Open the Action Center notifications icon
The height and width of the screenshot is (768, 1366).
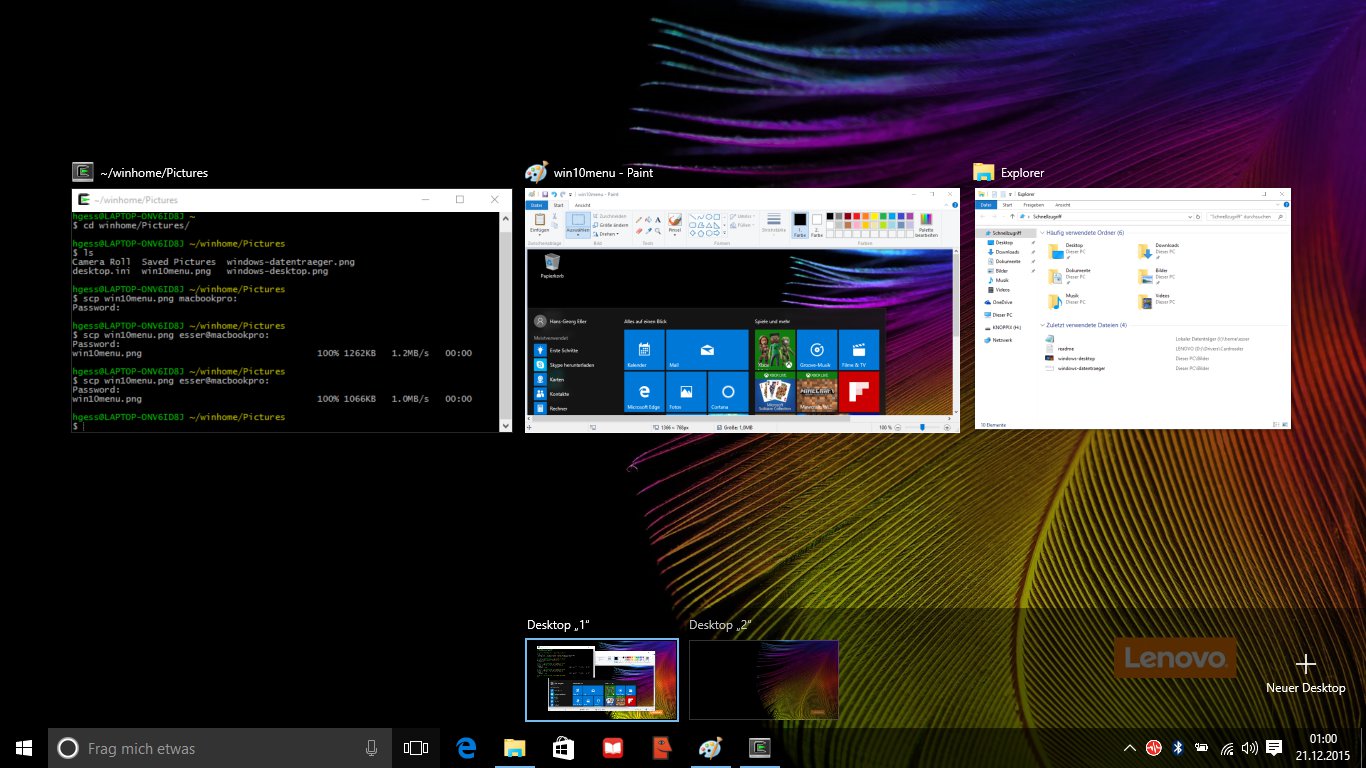tap(1274, 747)
